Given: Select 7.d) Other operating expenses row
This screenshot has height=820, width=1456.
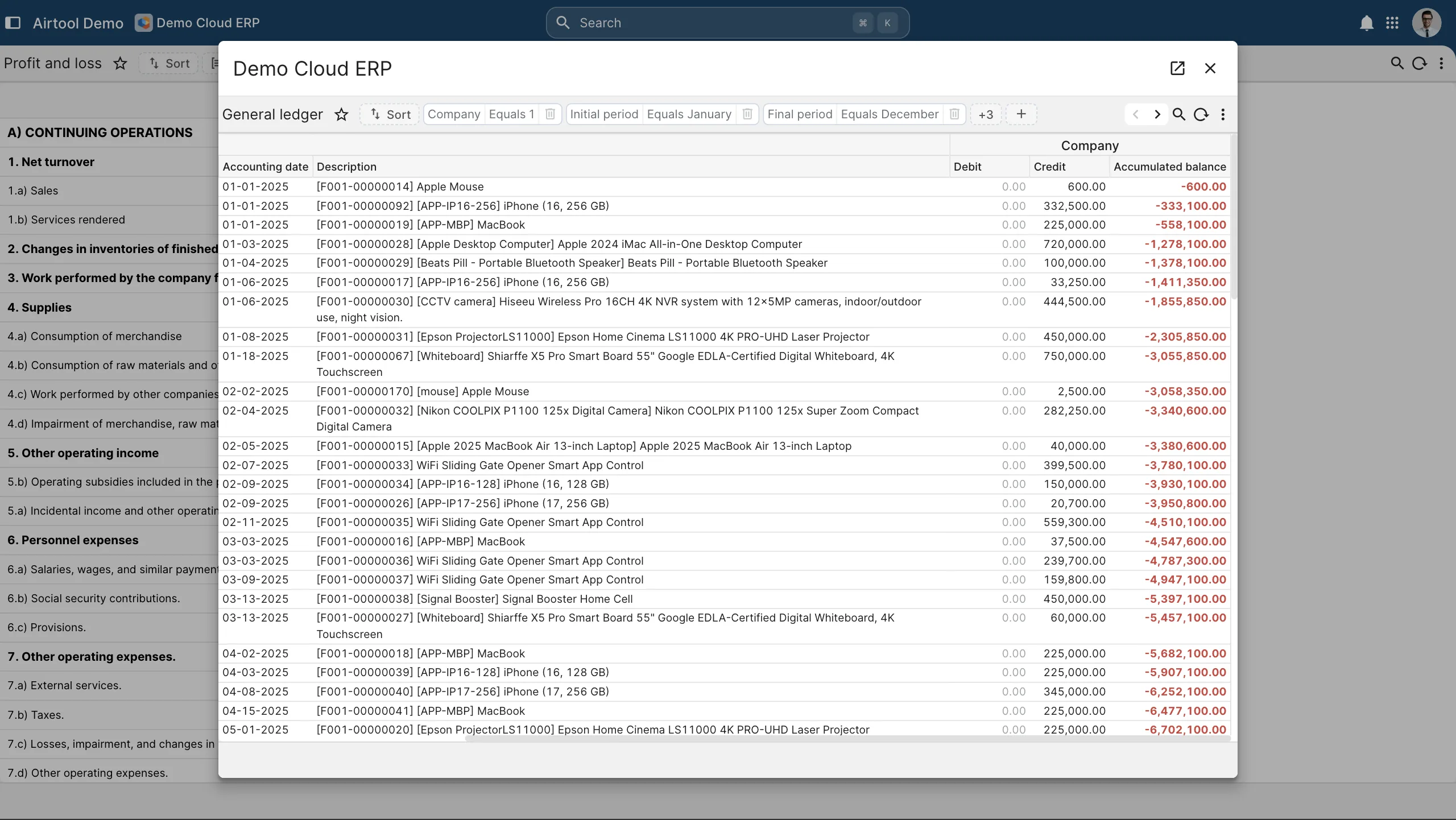Looking at the screenshot, I should coord(109,773).
